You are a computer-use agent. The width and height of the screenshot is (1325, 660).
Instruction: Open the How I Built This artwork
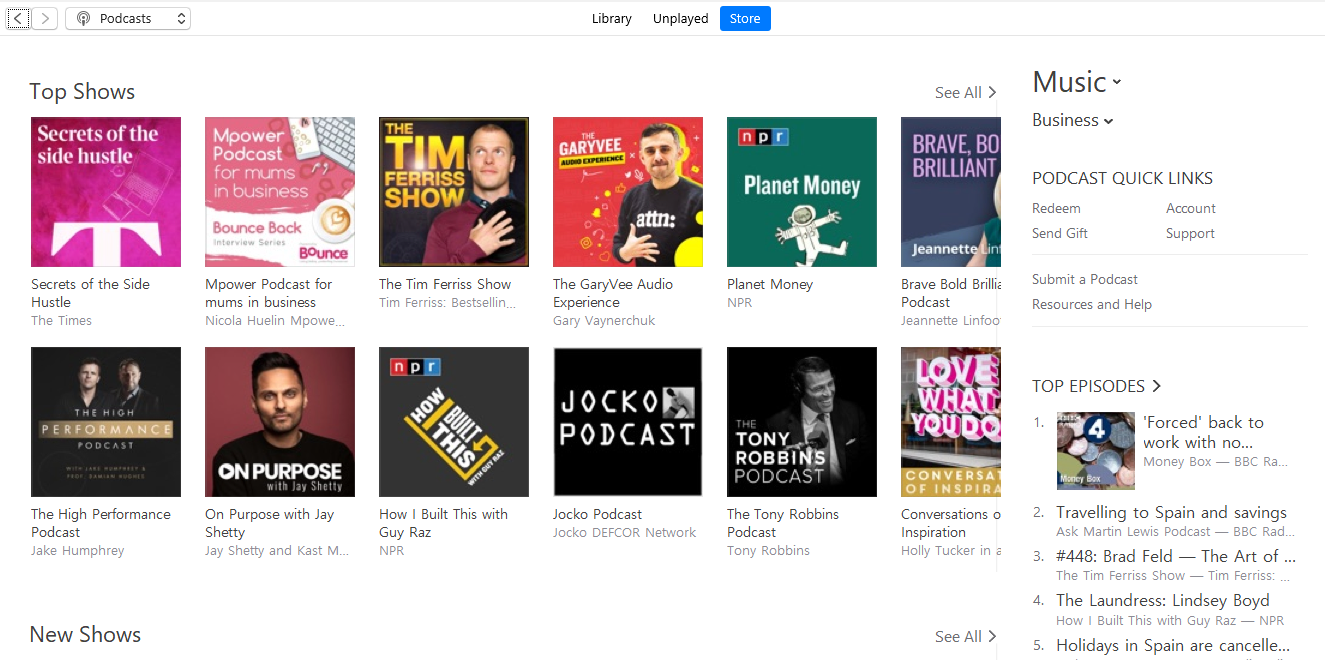(x=454, y=422)
